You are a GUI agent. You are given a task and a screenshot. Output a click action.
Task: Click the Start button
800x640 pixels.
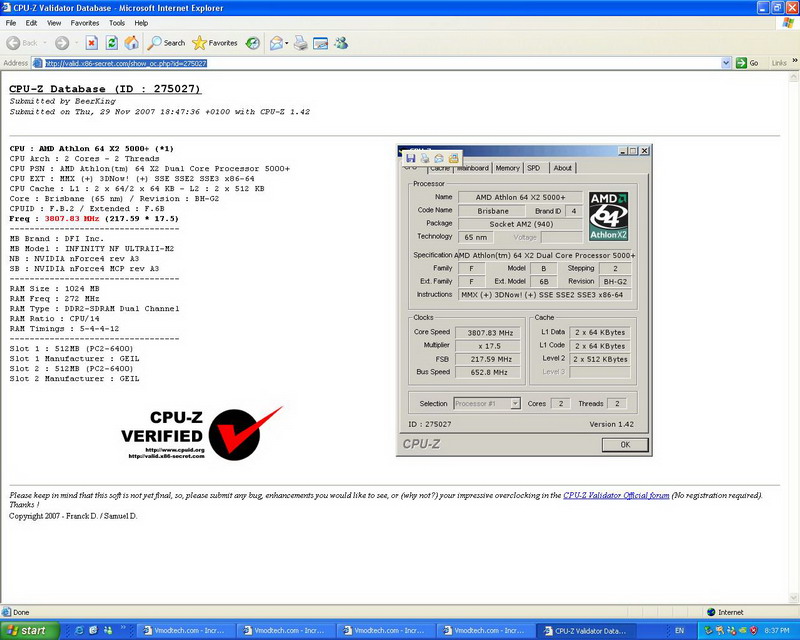coord(30,631)
